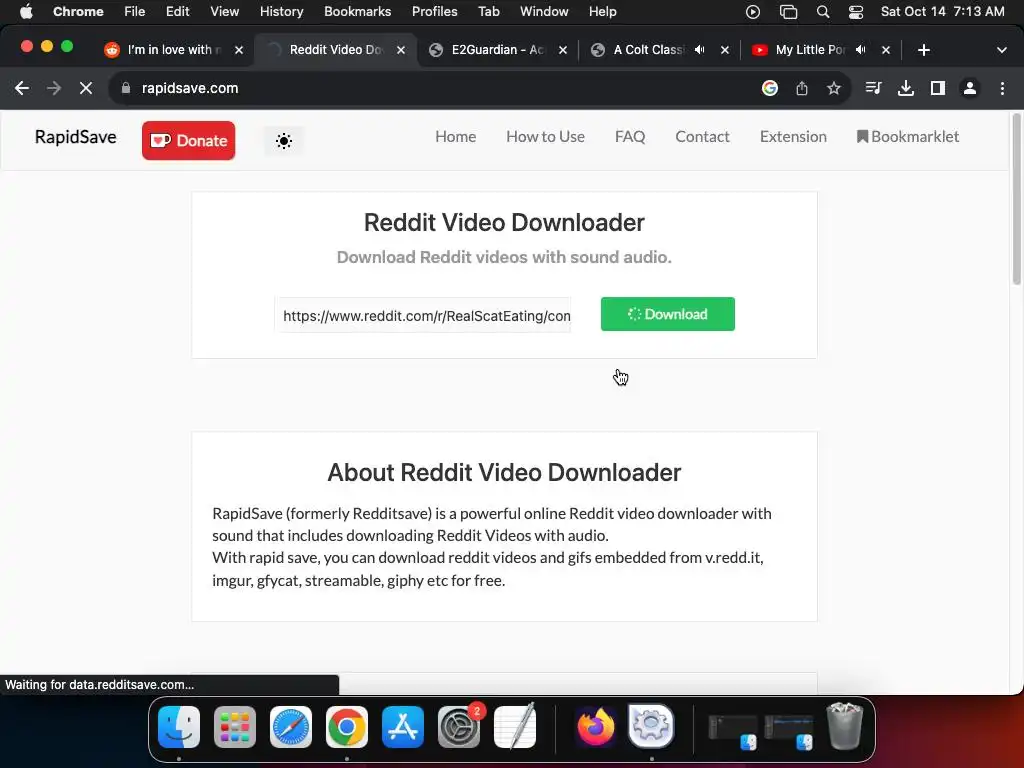Open System Settings with badge in Dock
This screenshot has width=1024, height=768.
tap(459, 727)
